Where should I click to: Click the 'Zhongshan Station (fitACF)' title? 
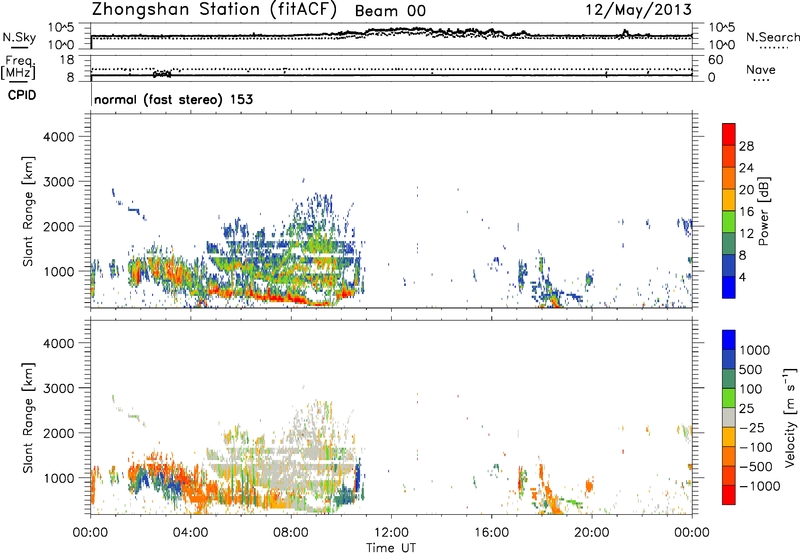214,10
